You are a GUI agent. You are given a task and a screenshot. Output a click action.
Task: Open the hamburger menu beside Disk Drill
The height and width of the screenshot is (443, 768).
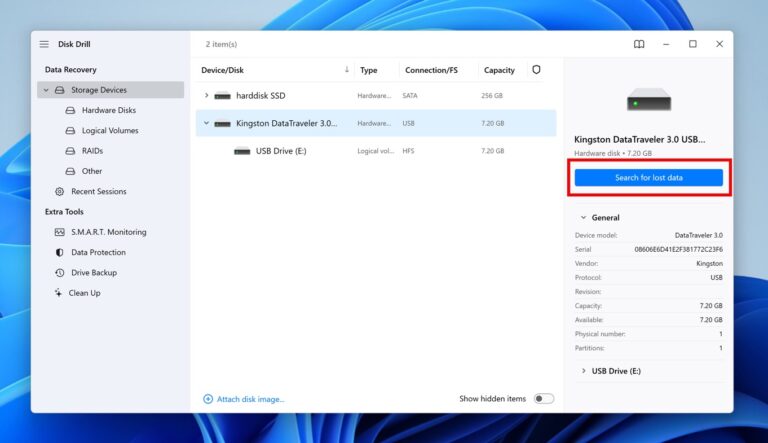point(44,44)
